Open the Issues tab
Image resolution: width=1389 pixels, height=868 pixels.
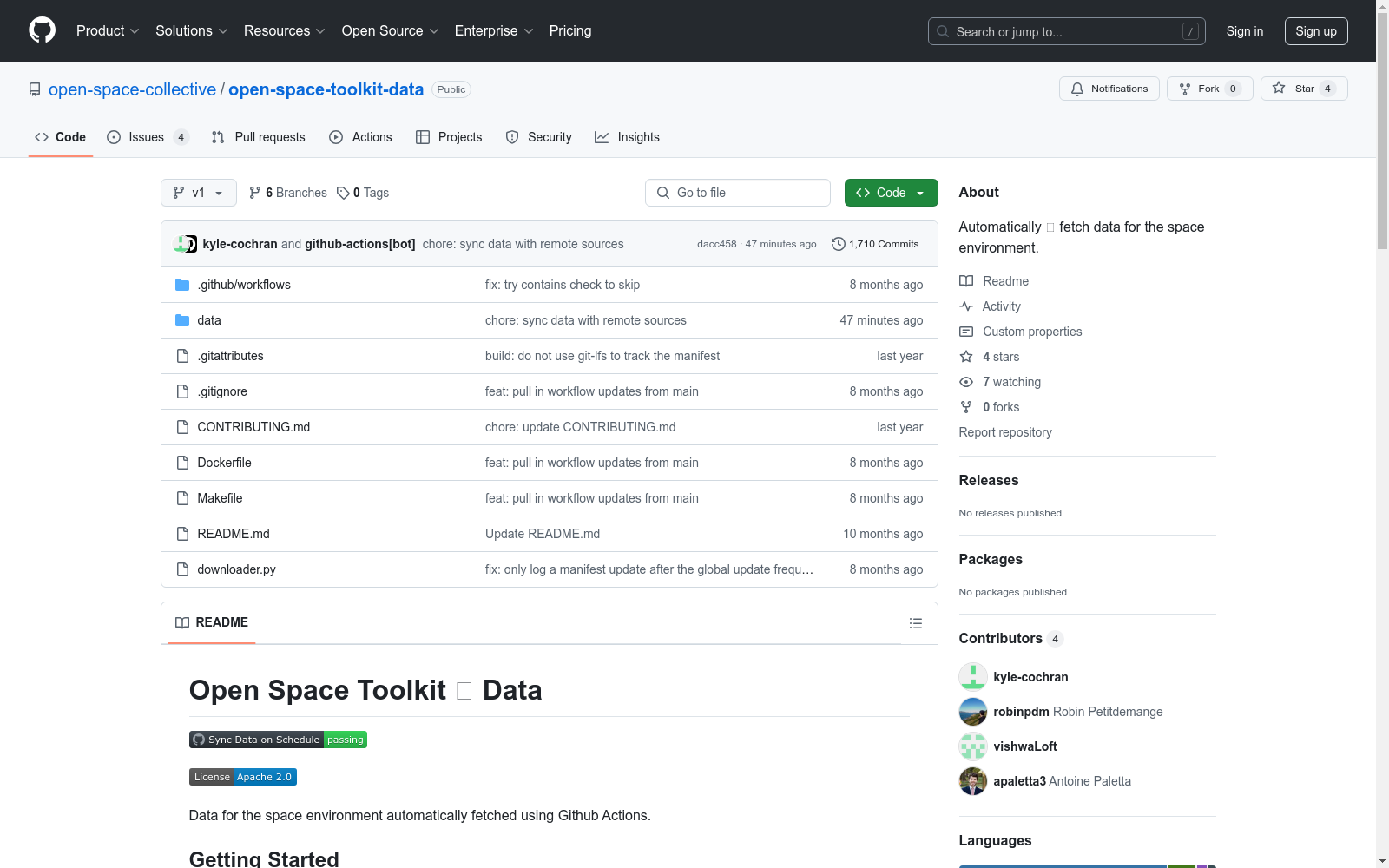[148, 137]
